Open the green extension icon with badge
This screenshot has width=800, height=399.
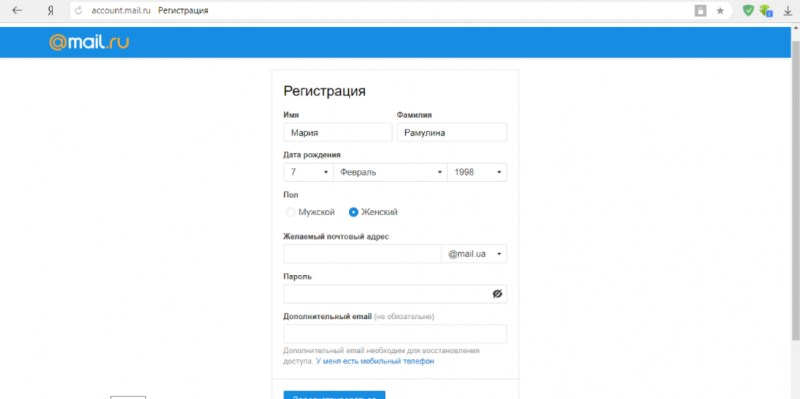coord(766,11)
